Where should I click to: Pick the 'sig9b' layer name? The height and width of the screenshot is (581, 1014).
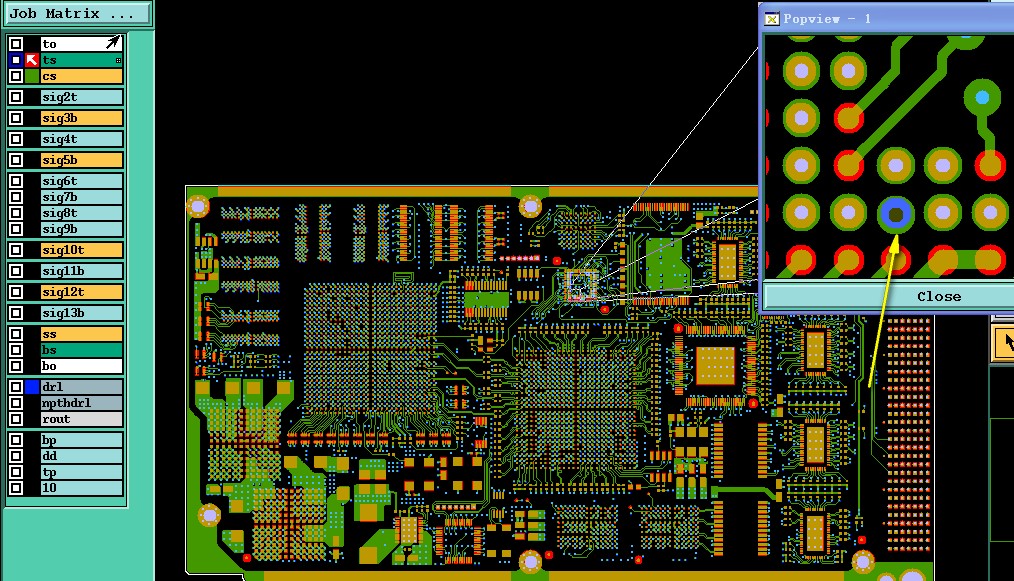[81, 229]
